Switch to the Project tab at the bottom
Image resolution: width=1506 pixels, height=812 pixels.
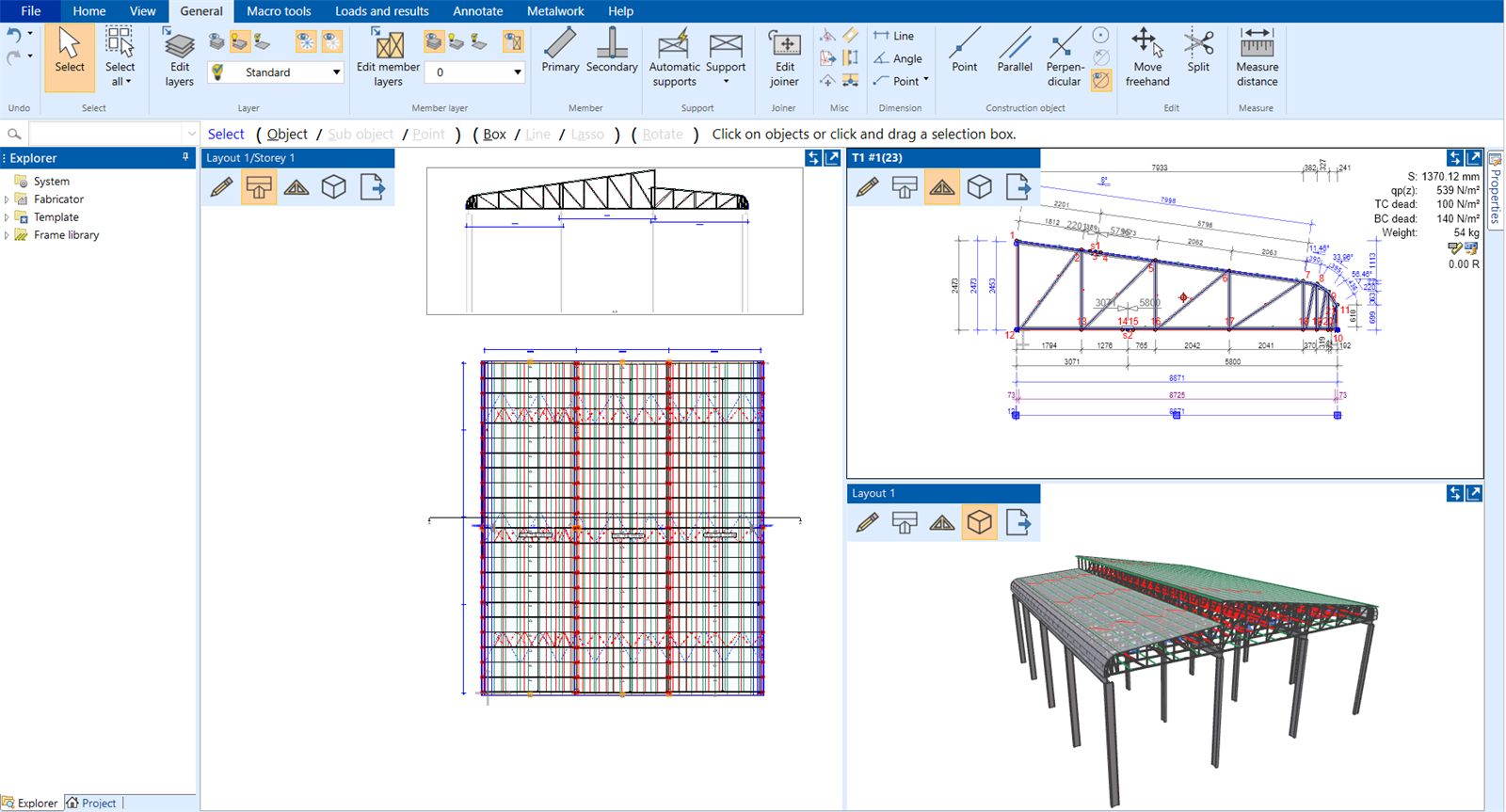point(91,803)
